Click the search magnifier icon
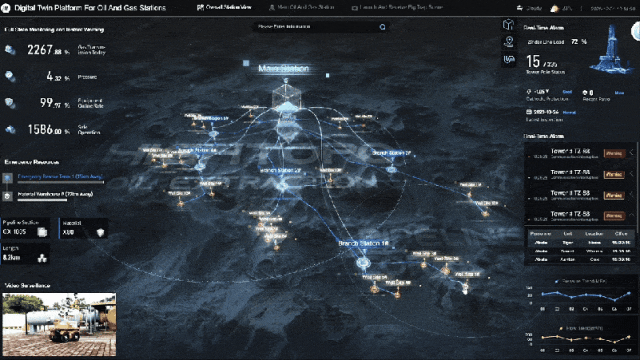 [x=382, y=27]
